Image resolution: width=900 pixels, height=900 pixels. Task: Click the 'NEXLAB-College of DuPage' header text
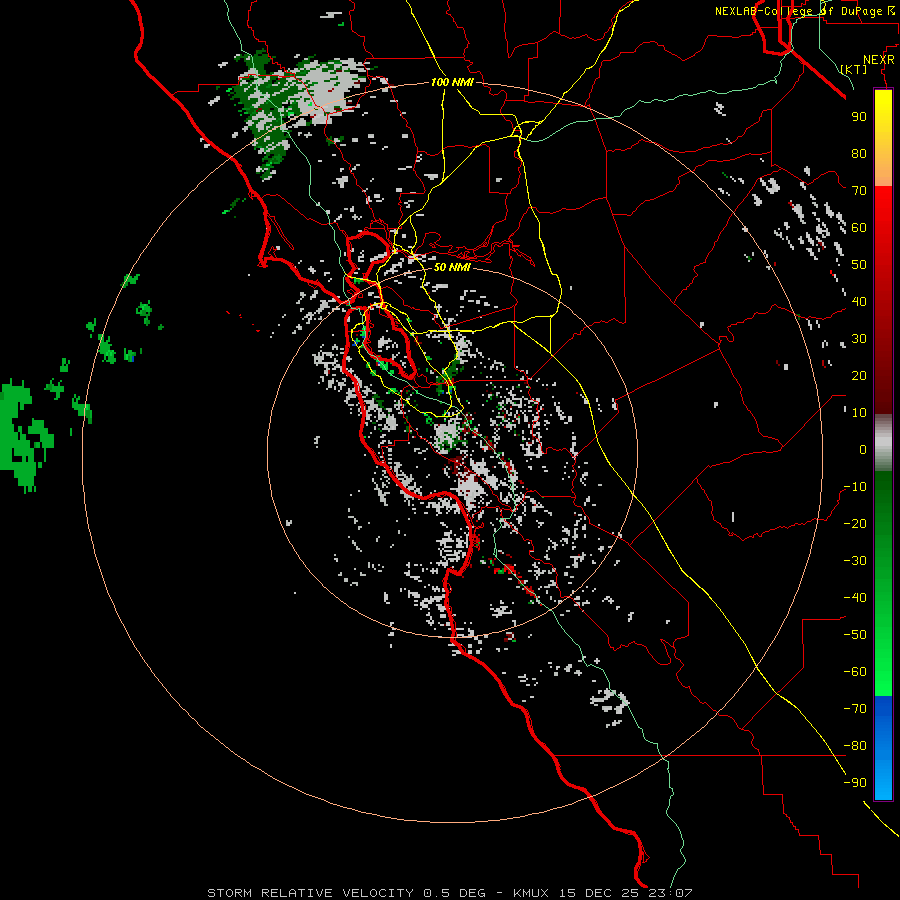click(x=799, y=11)
